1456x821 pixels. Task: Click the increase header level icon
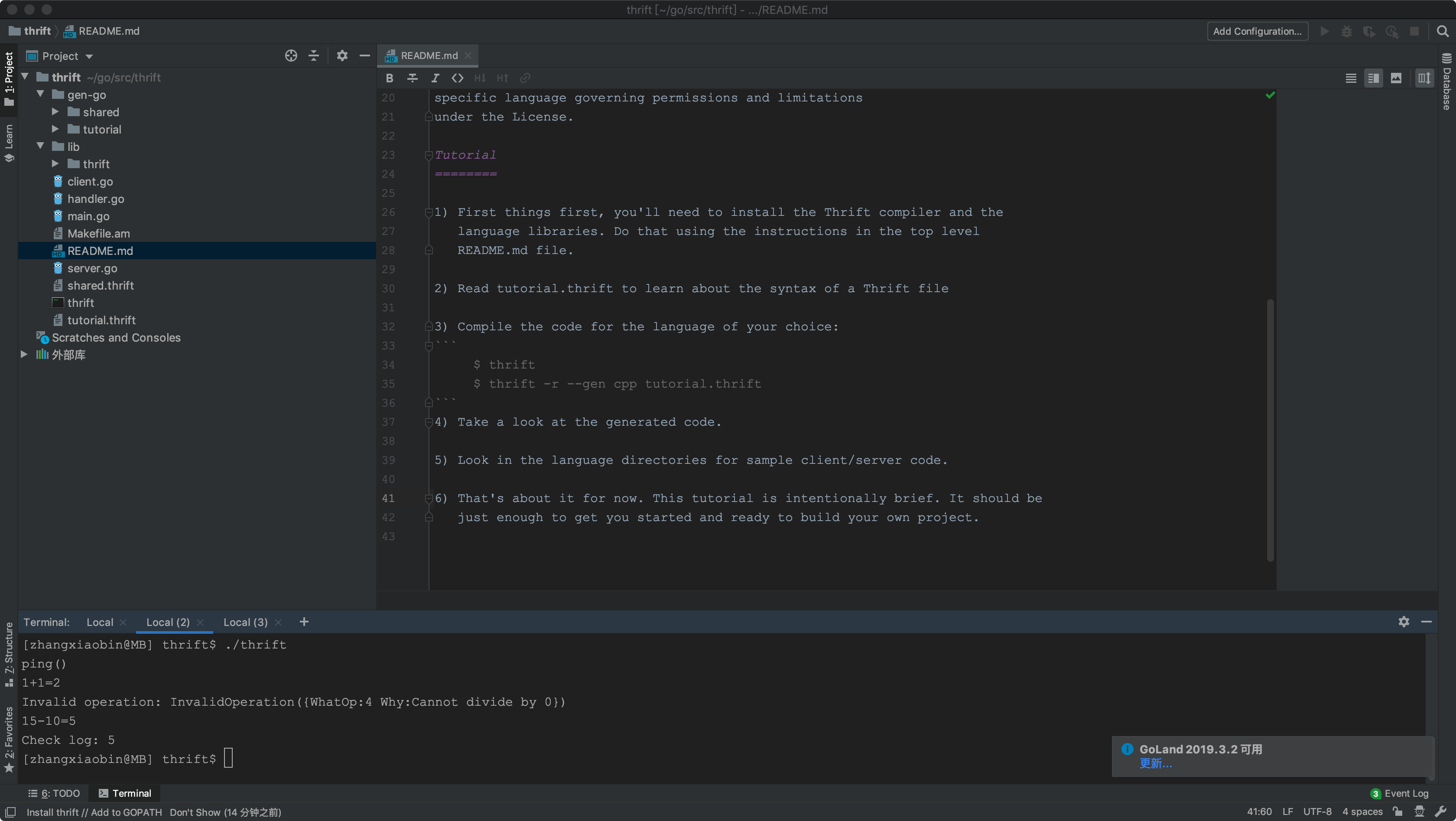tap(503, 78)
